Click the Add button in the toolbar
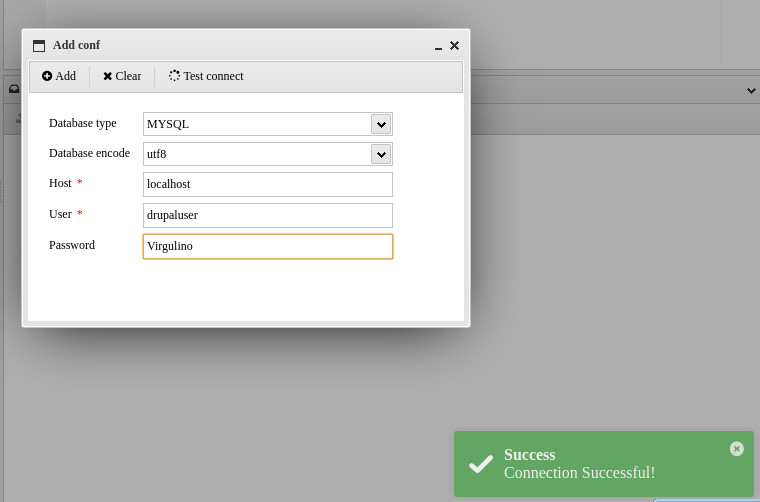 click(x=59, y=76)
